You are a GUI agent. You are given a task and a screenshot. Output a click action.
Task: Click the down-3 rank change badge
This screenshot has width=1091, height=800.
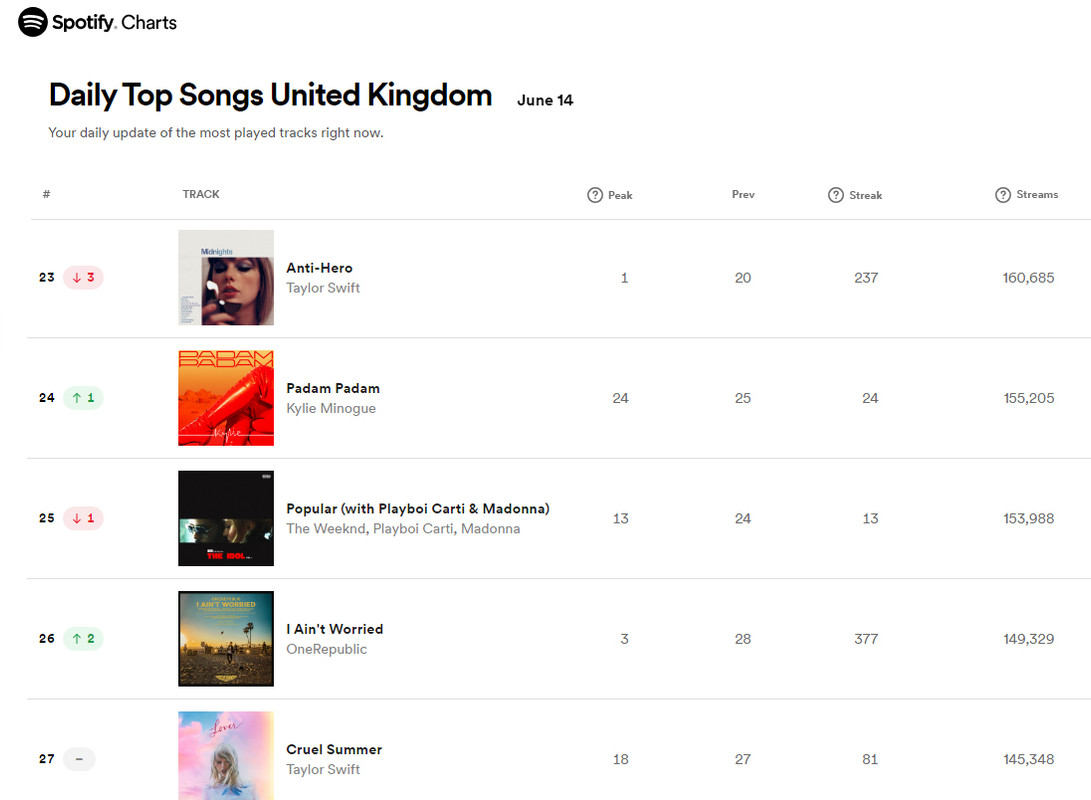[x=83, y=278]
